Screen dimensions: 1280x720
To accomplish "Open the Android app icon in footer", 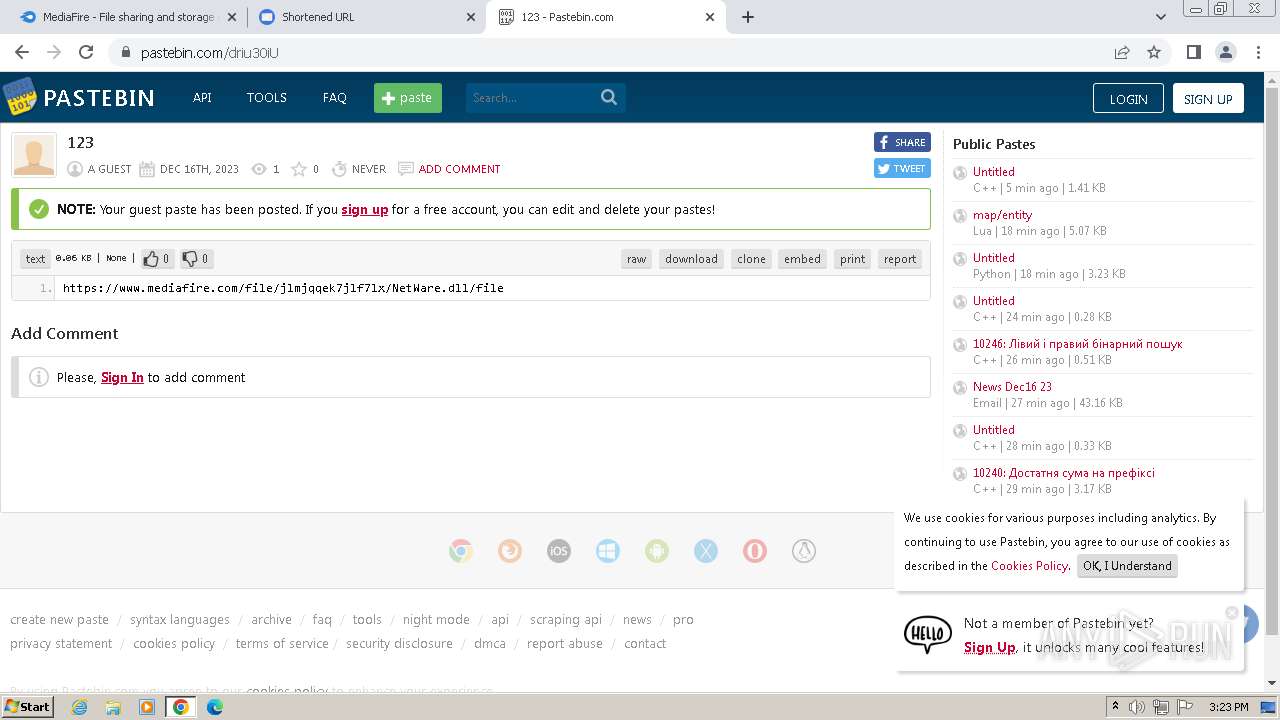I will [x=657, y=551].
